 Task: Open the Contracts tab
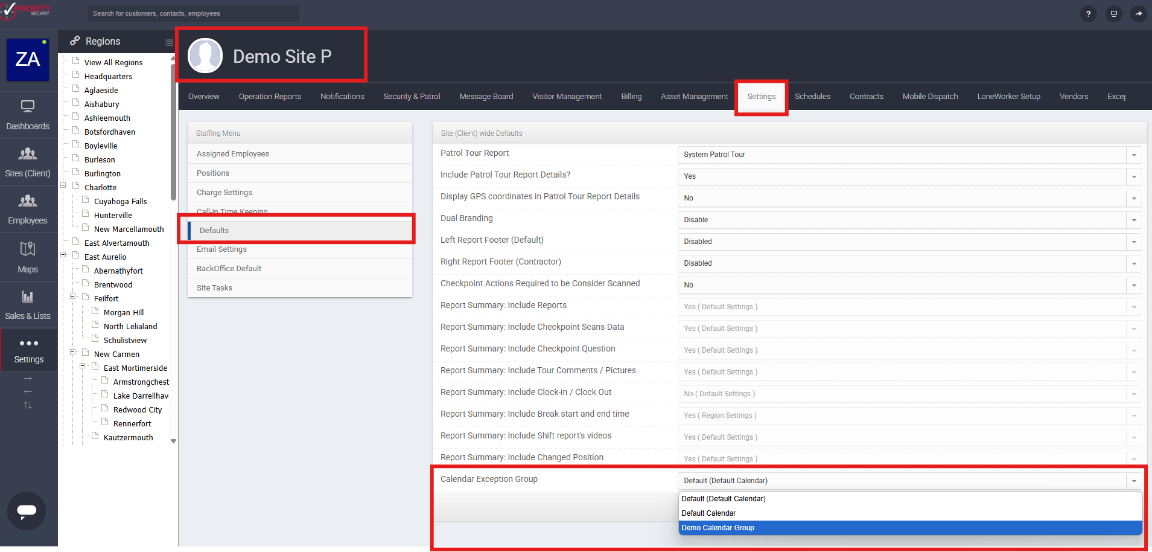coord(866,96)
